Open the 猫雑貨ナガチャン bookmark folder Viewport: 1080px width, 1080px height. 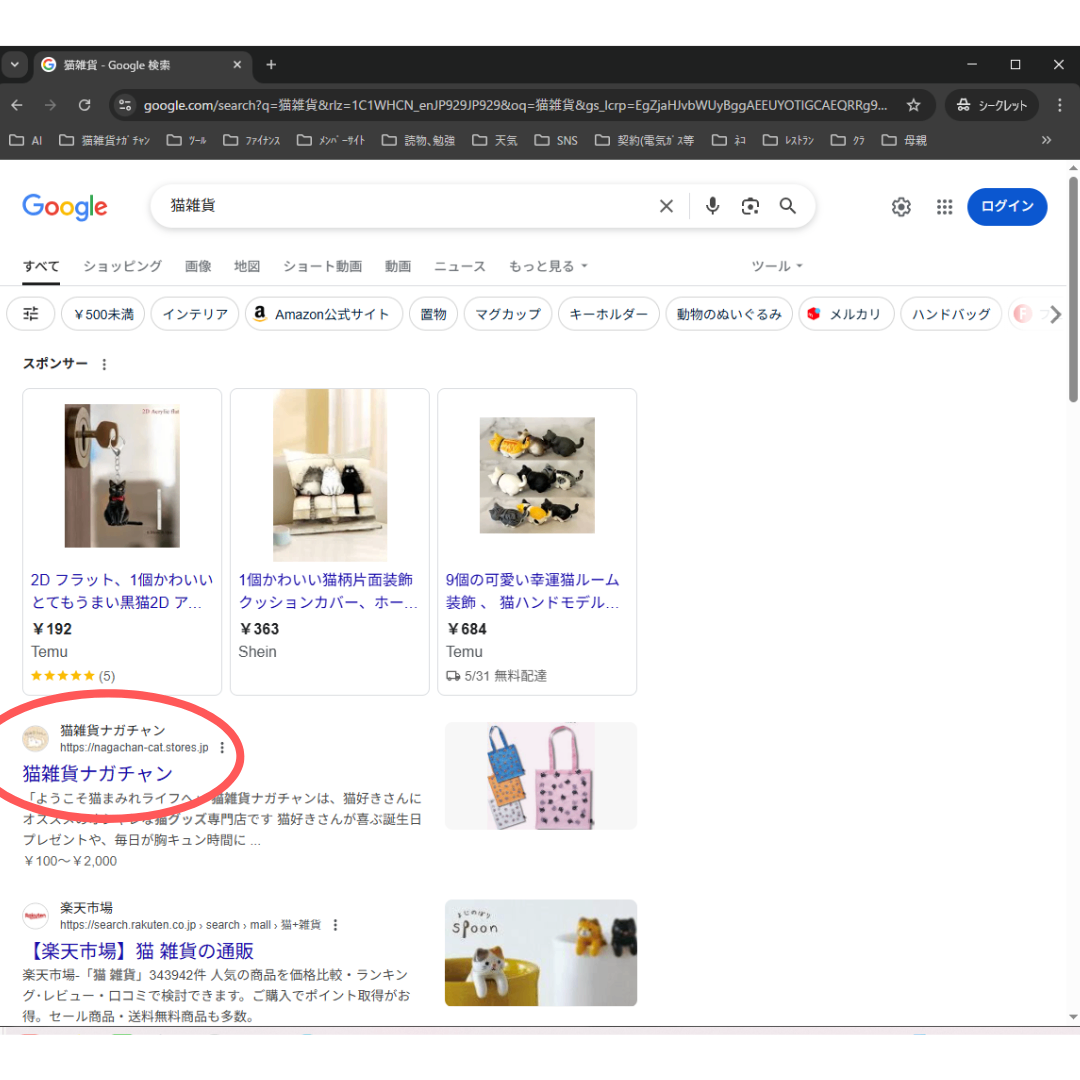pos(105,141)
